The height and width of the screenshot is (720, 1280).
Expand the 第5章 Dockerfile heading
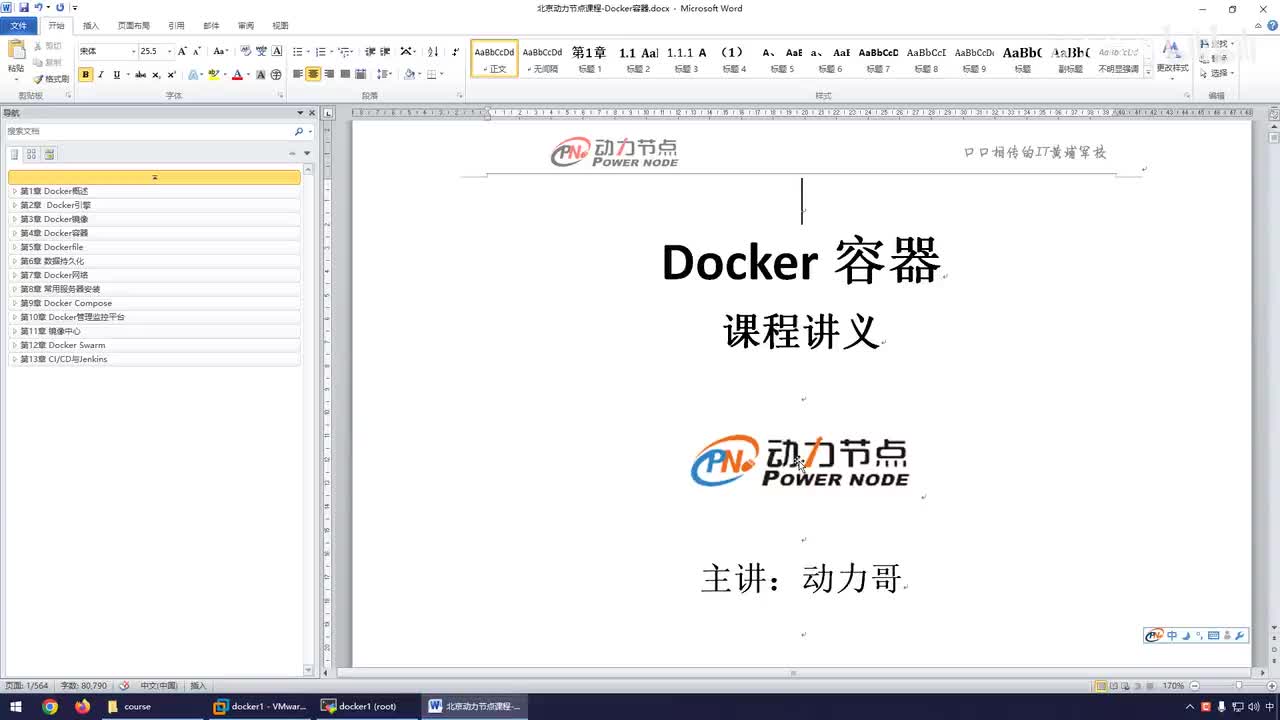14,247
